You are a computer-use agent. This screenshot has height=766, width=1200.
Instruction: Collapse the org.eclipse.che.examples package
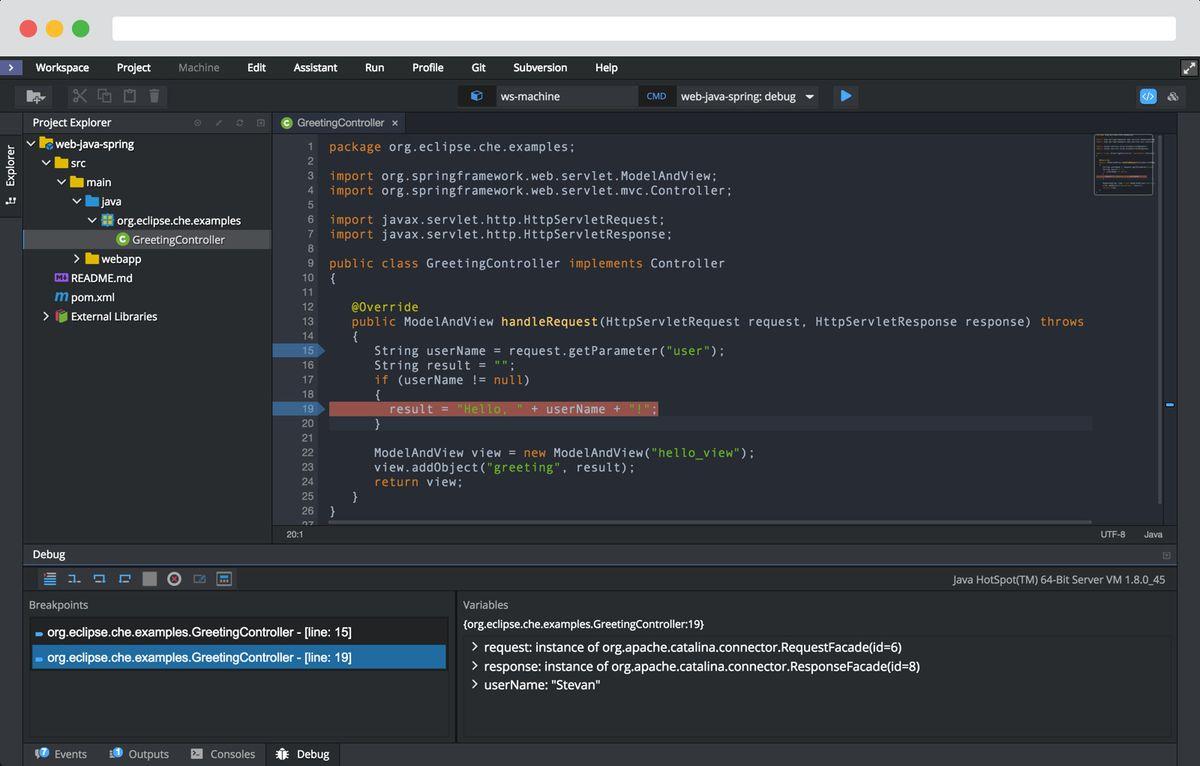(92, 220)
